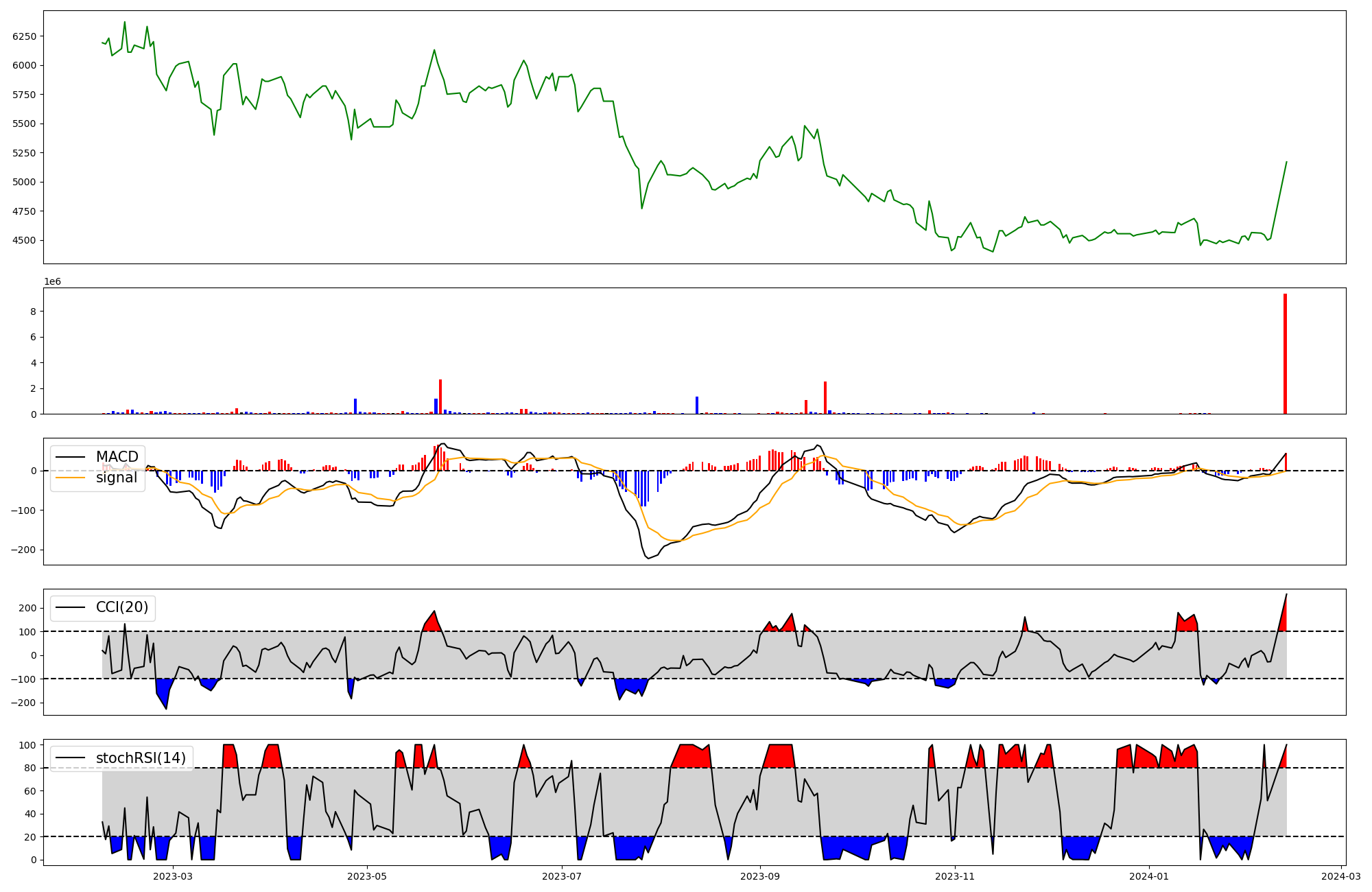Image resolution: width=1372 pixels, height=892 pixels.
Task: Click the 2024-01 date tick label
Action: [1149, 876]
